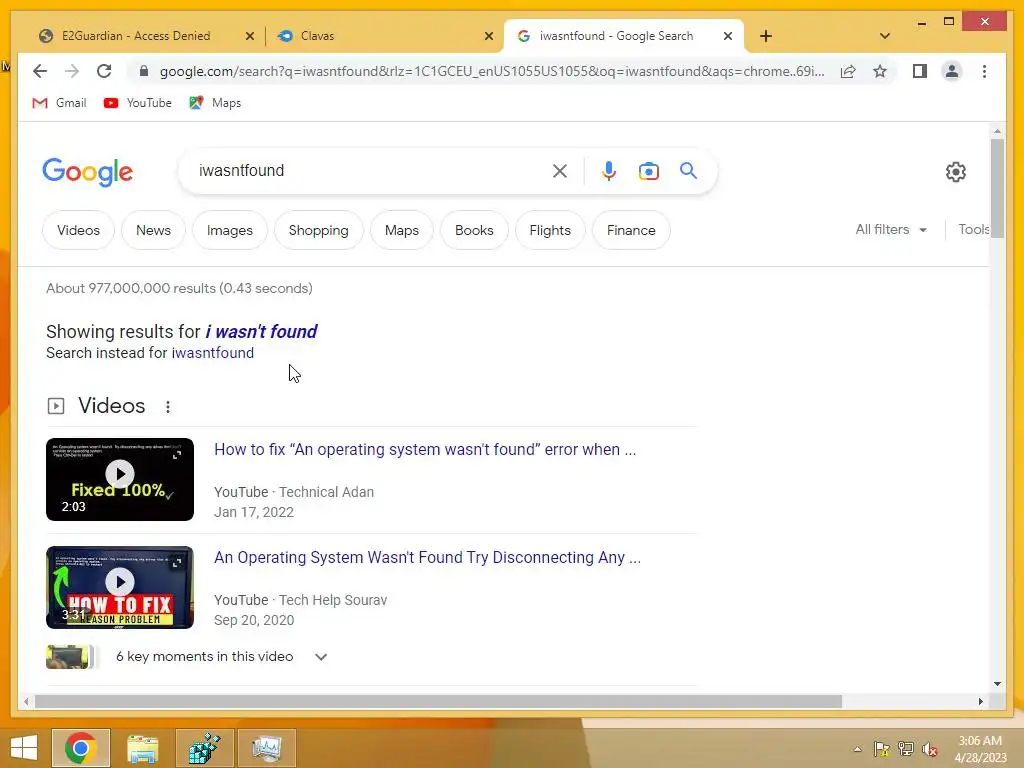Image resolution: width=1024 pixels, height=768 pixels.
Task: Play the Fixed 100% video thumbnail
Action: (x=120, y=479)
